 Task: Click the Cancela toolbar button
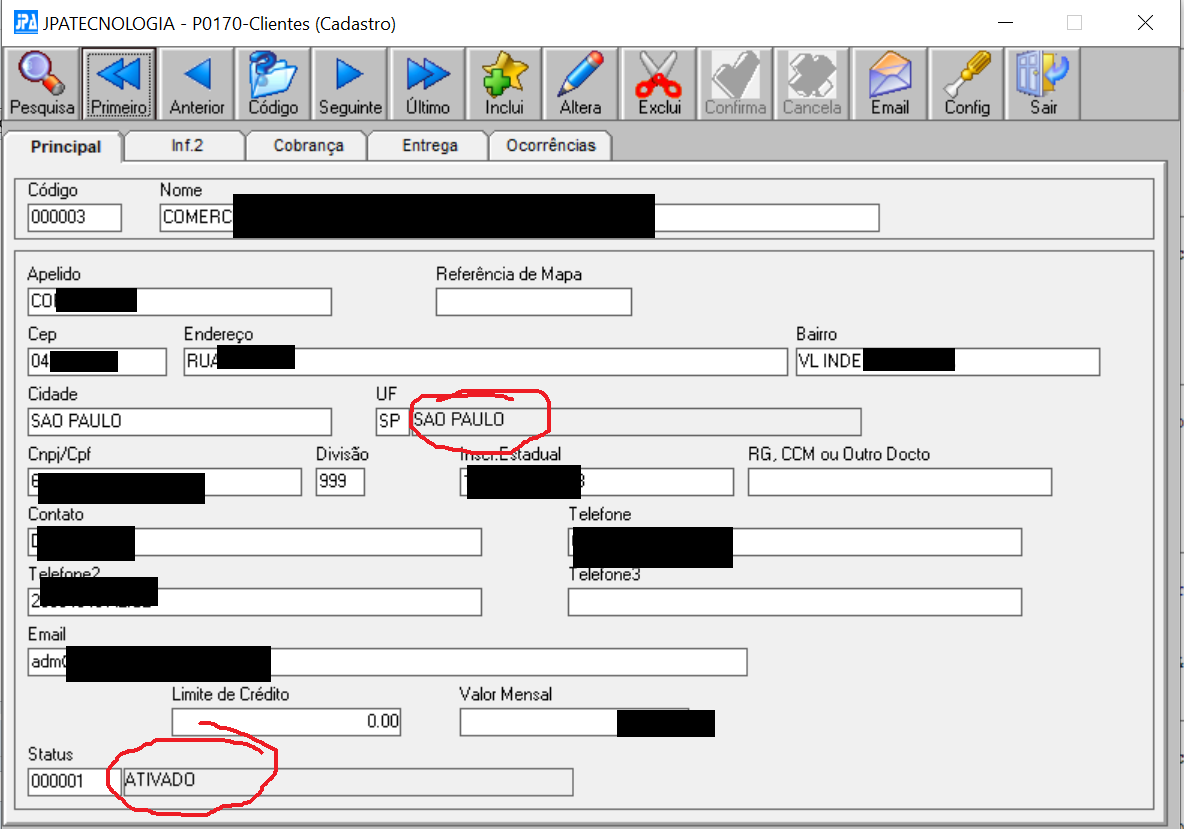812,83
